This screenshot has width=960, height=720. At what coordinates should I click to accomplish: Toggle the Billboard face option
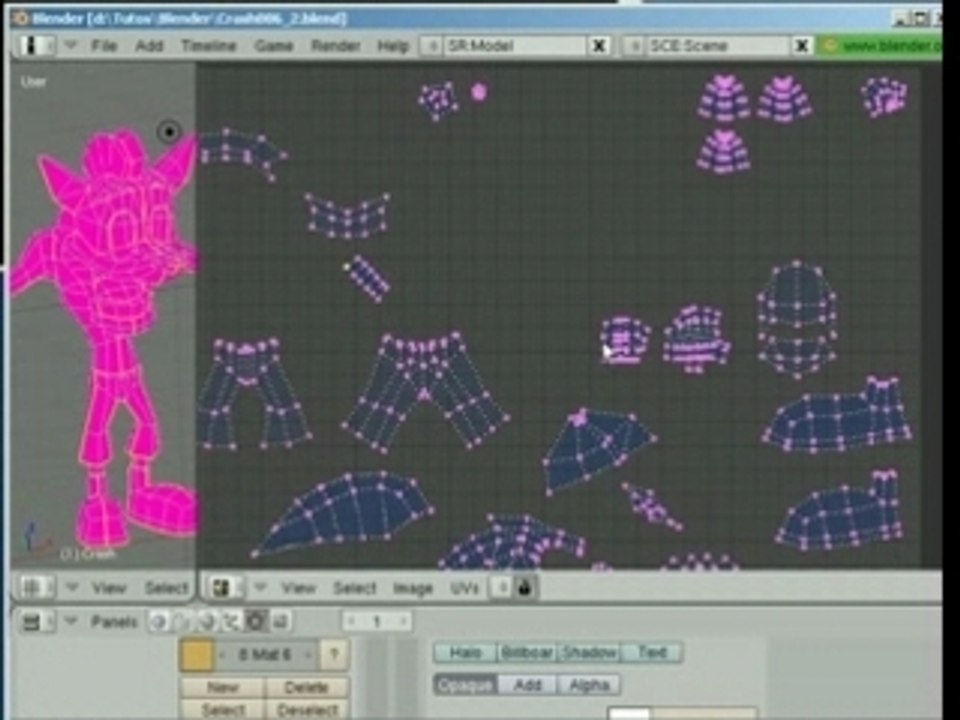527,653
